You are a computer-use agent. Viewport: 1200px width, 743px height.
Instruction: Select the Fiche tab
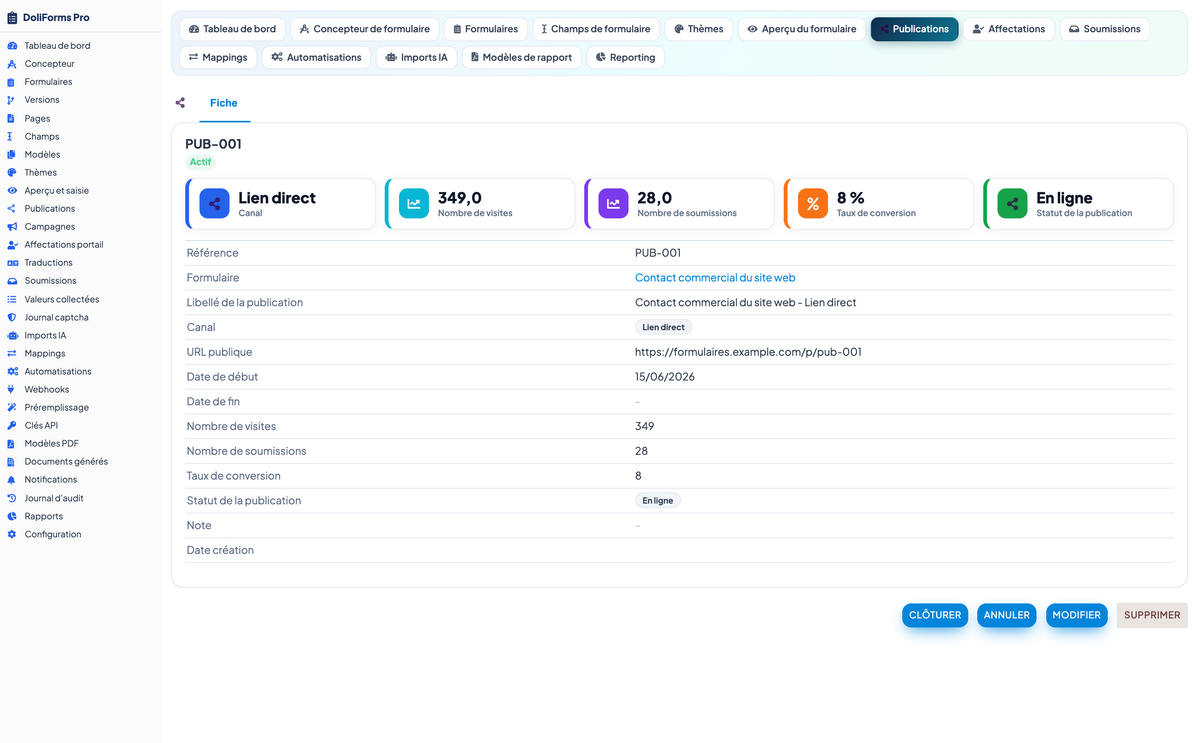pos(224,103)
